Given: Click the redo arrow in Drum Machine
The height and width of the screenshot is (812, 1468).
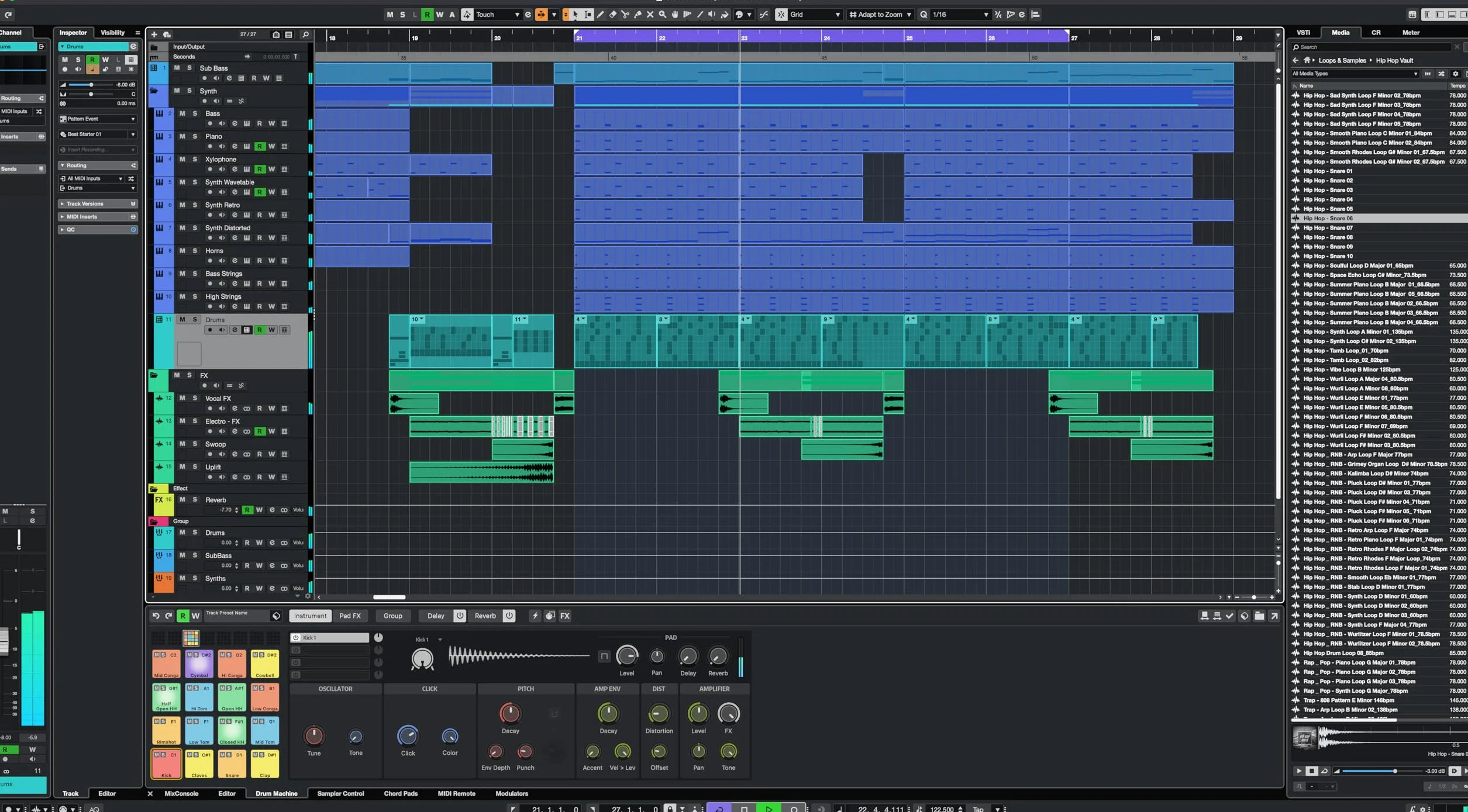Looking at the screenshot, I should tap(168, 616).
